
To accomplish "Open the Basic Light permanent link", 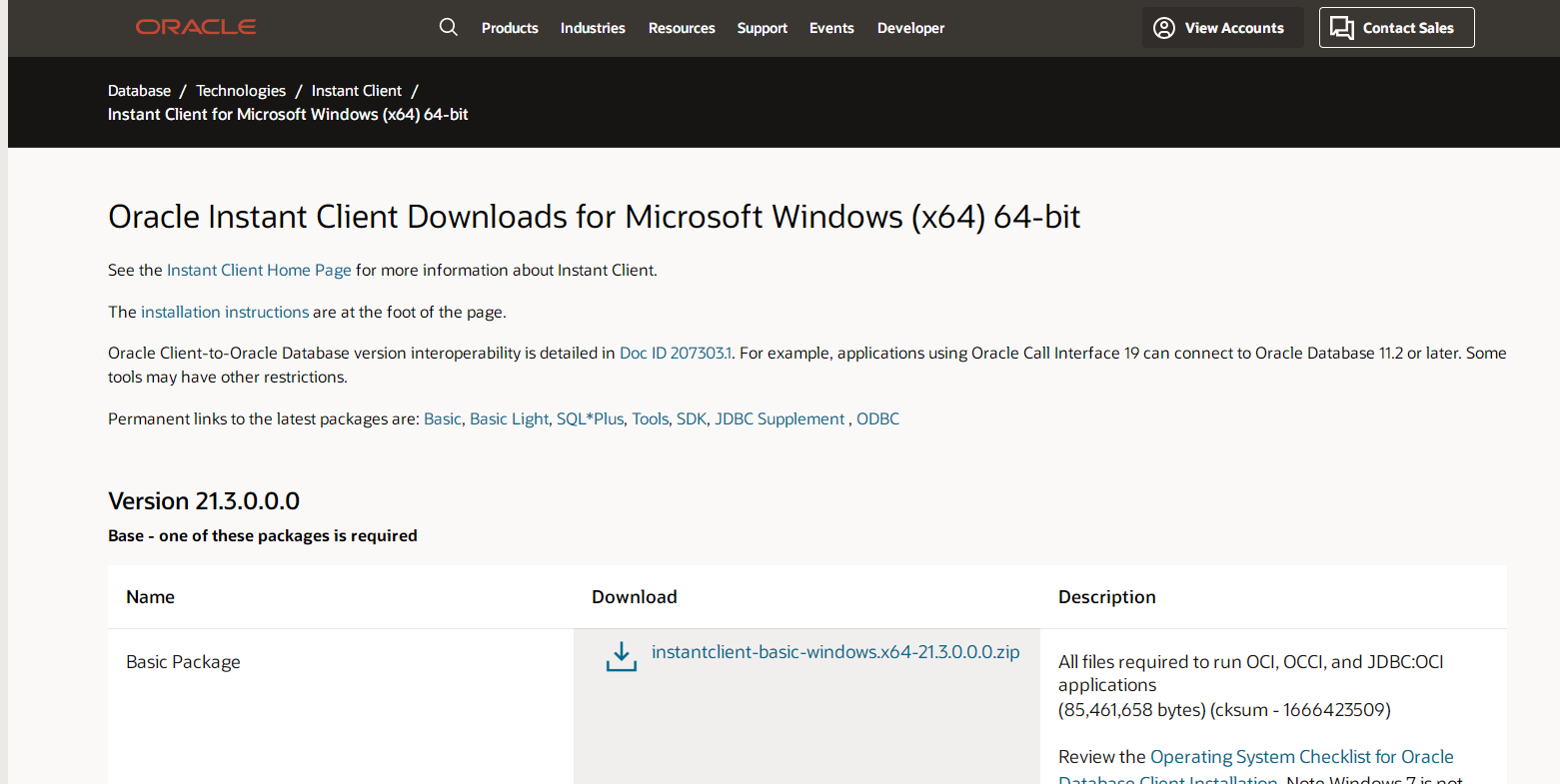I will pos(509,418).
